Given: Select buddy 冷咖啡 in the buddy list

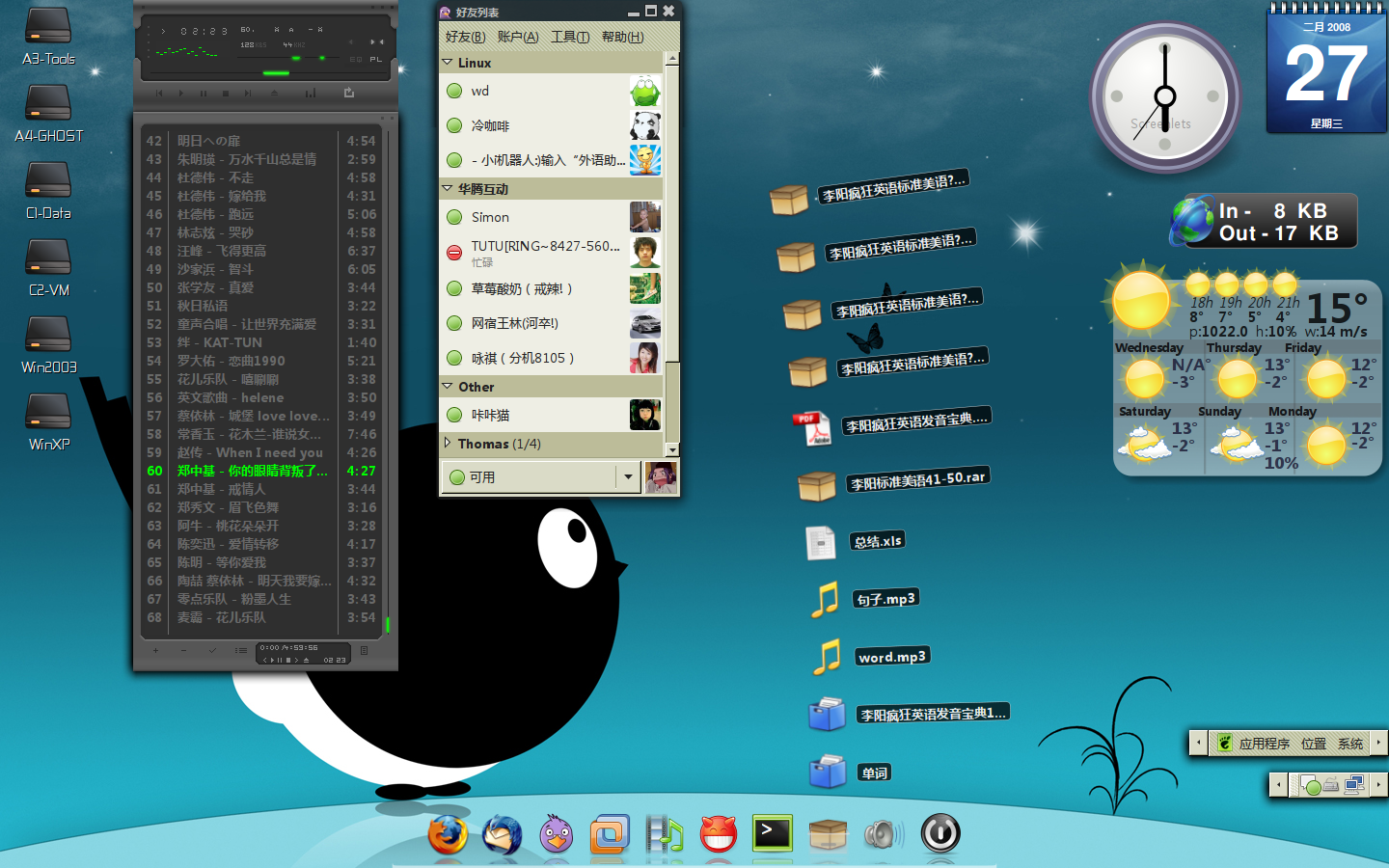Looking at the screenshot, I should (552, 125).
